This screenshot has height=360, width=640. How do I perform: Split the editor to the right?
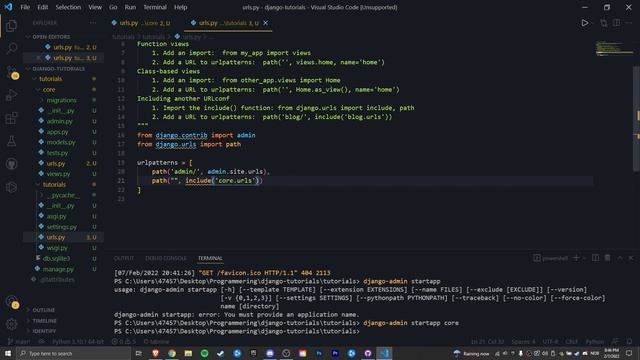(616, 23)
